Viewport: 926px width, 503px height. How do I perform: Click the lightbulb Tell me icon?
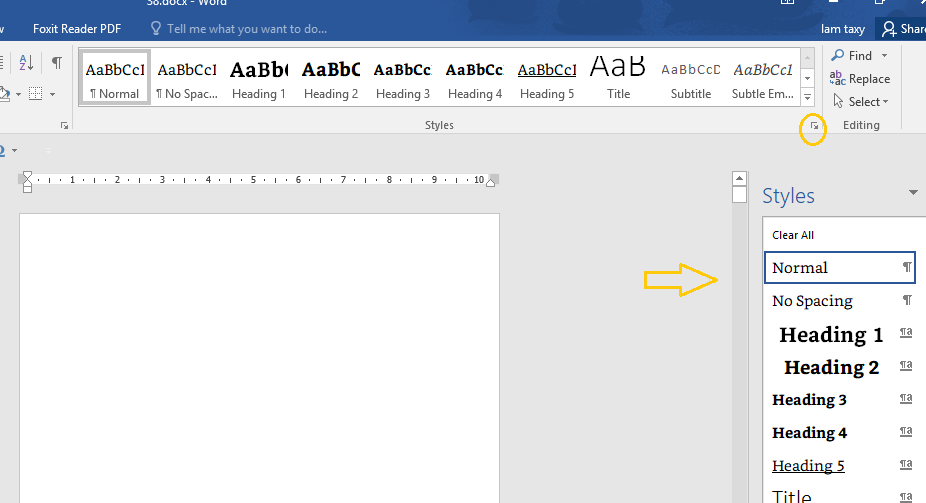155,28
